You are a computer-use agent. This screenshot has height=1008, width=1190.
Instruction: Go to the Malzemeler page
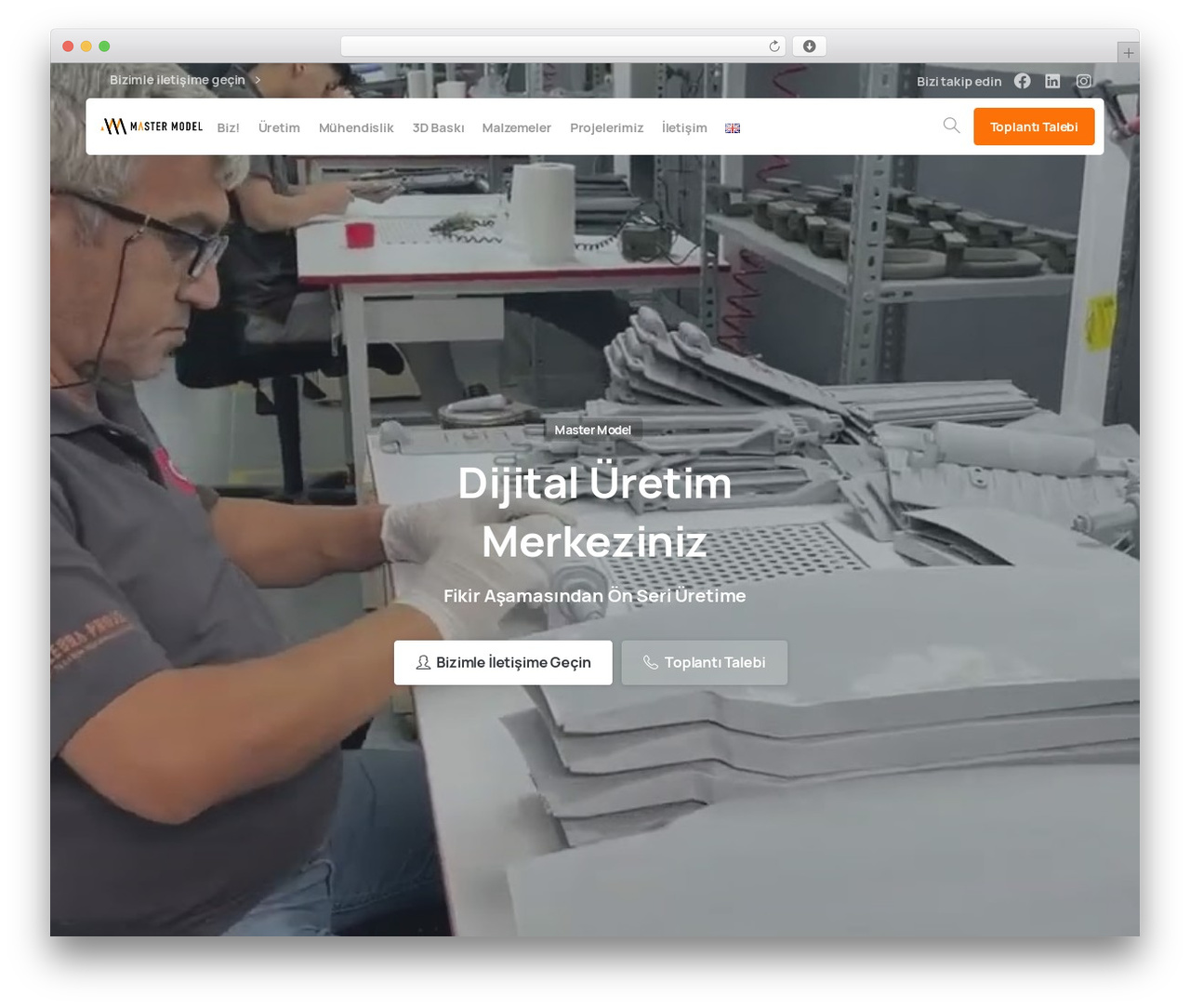point(516,127)
